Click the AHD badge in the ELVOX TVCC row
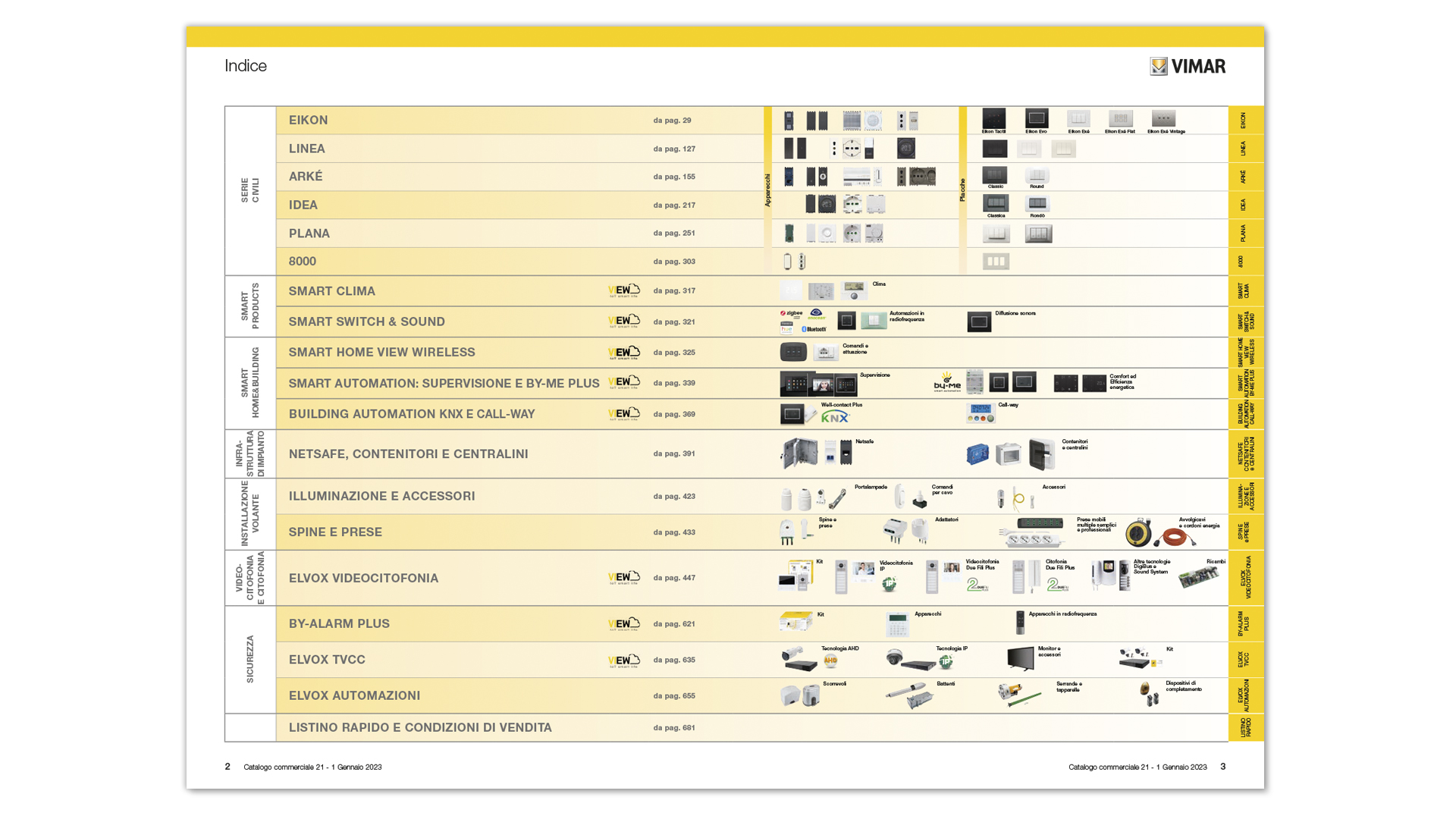The height and width of the screenshot is (819, 1456). pos(830,661)
